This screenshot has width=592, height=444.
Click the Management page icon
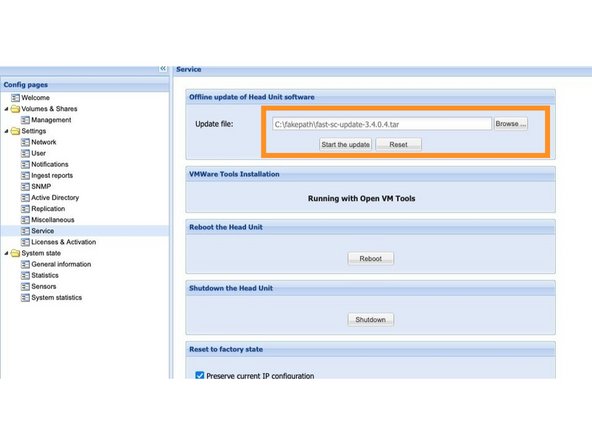pyautogui.click(x=25, y=120)
